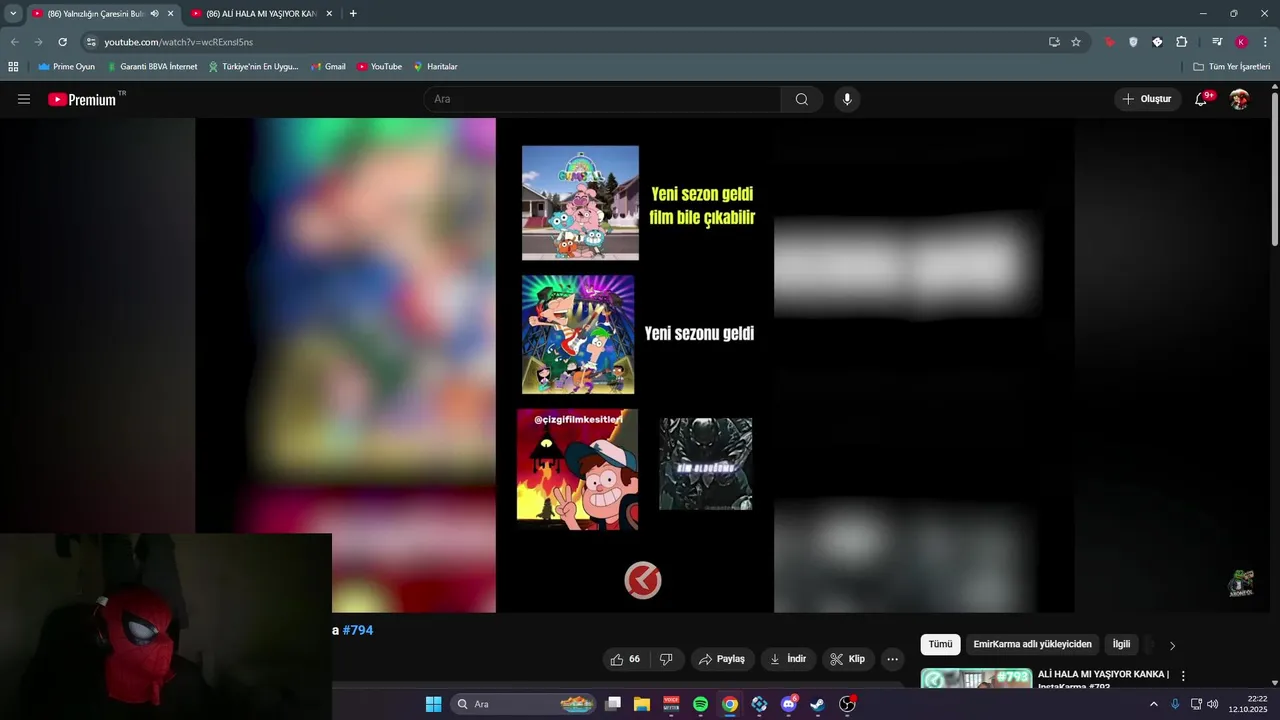Open OBS Studio from taskbar
Viewport: 1280px width, 720px height.
click(848, 704)
